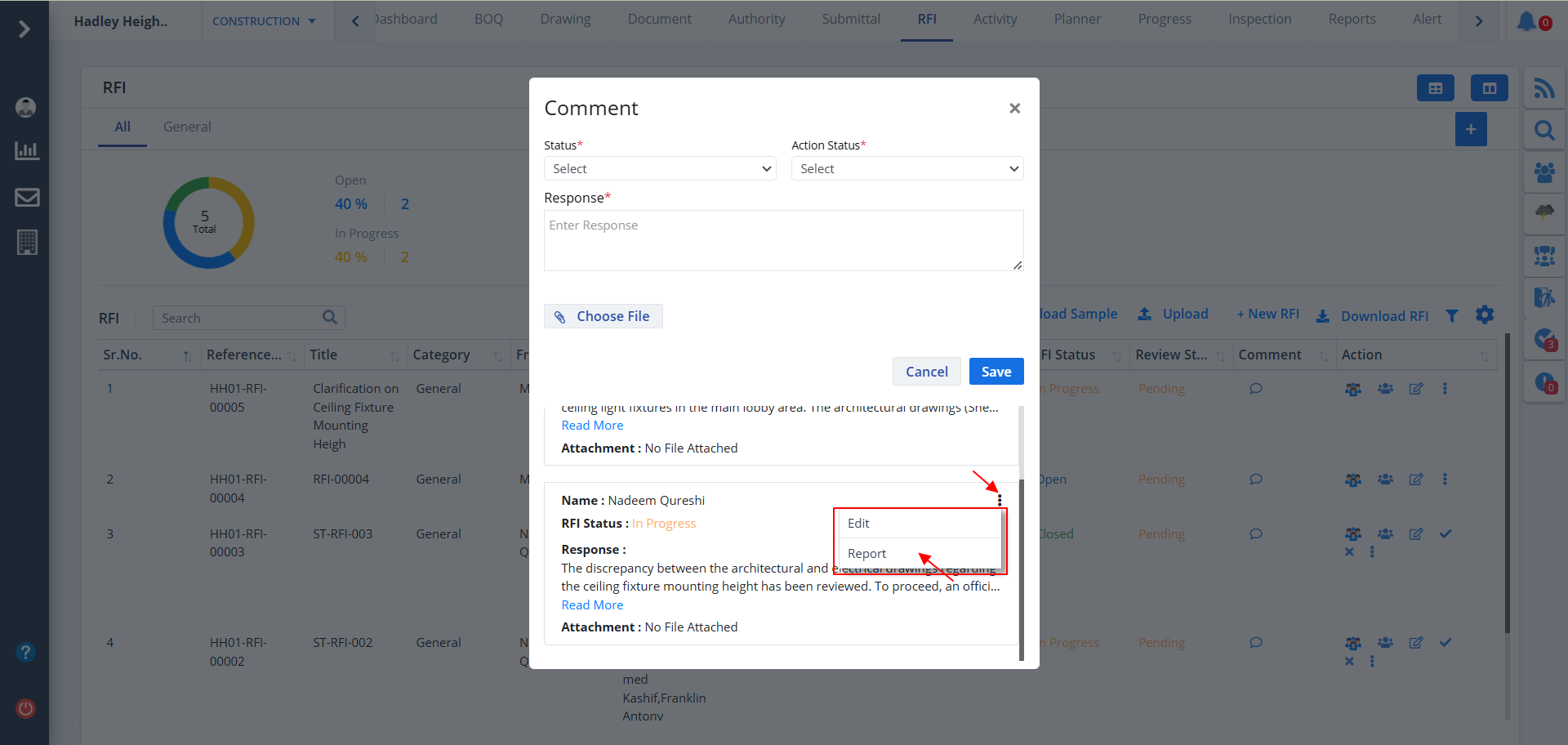
Task: Expand the Action Status dropdown
Action: click(x=906, y=169)
